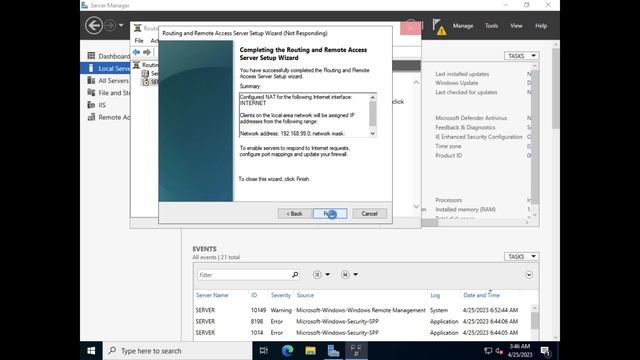The width and height of the screenshot is (640, 360).
Task: Open the Tools menu
Action: point(491,26)
